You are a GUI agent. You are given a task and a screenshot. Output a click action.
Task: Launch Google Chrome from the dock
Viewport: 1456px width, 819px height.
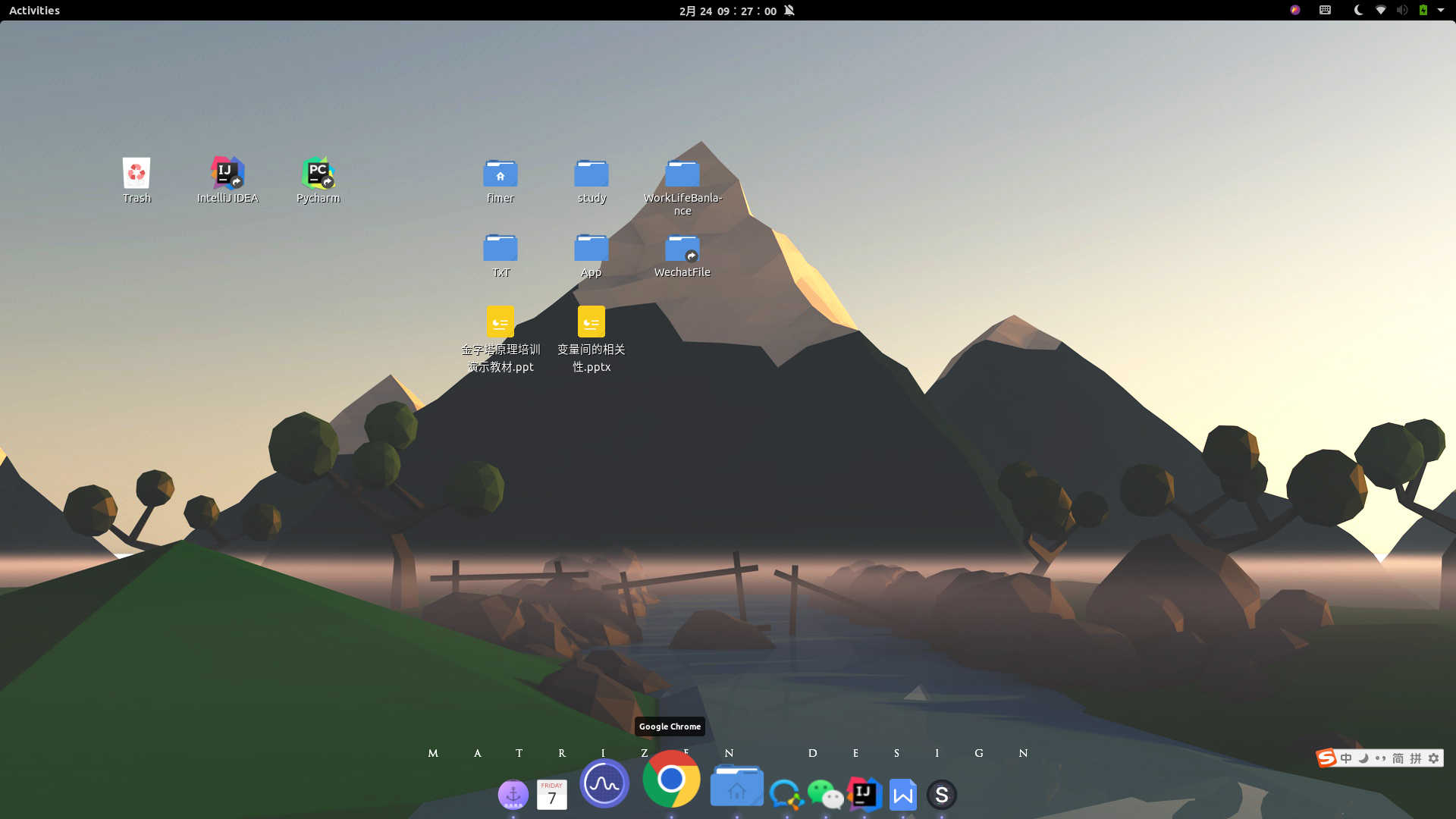pos(671,779)
